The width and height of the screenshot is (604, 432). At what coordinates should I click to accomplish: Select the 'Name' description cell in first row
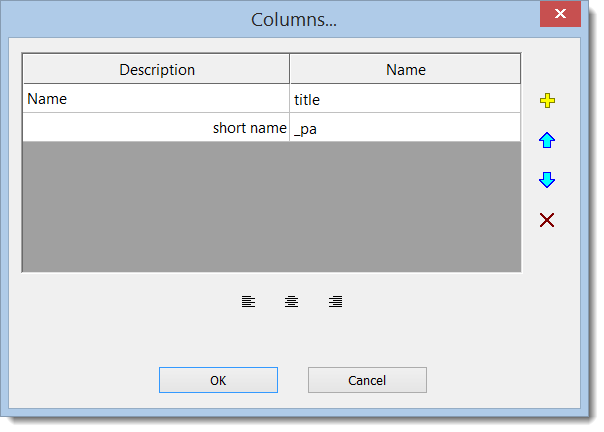coord(156,99)
